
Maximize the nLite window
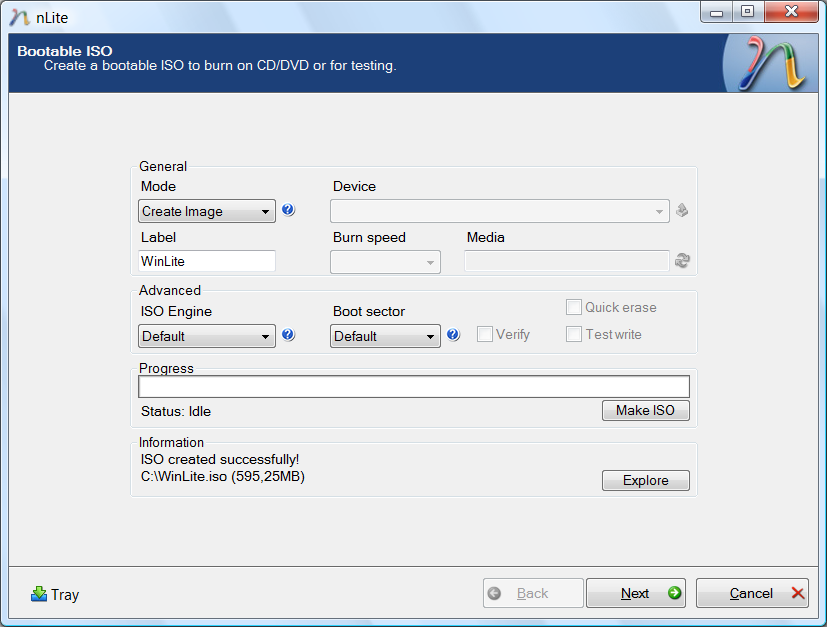747,12
